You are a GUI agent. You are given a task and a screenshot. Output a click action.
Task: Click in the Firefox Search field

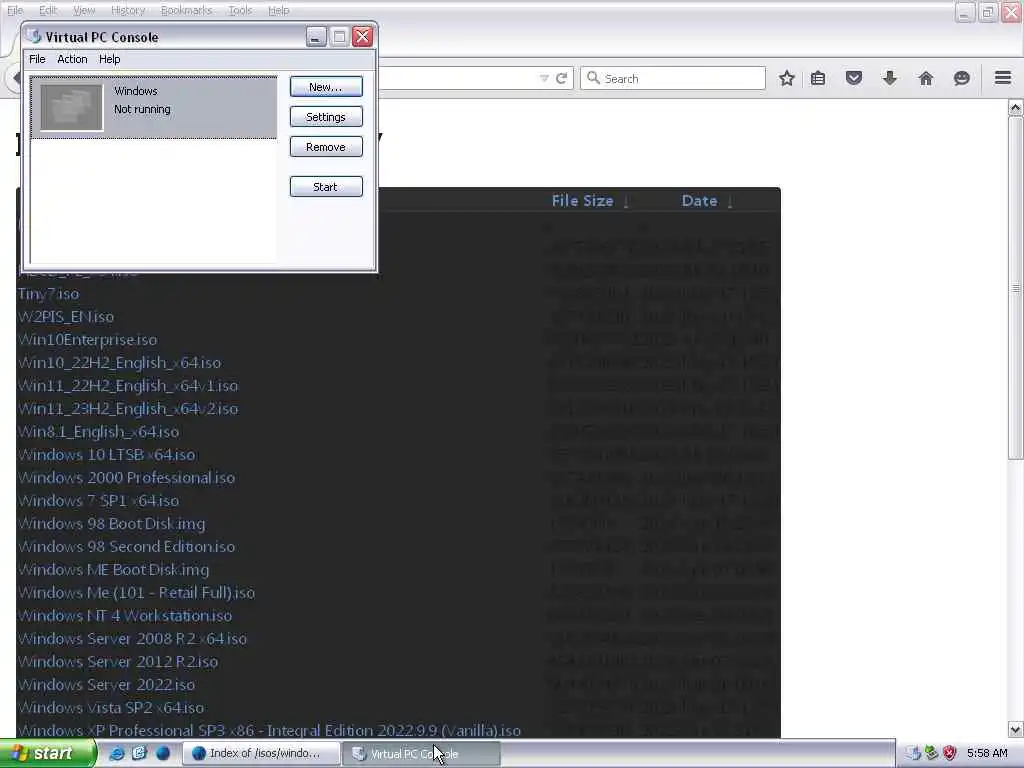coord(673,78)
